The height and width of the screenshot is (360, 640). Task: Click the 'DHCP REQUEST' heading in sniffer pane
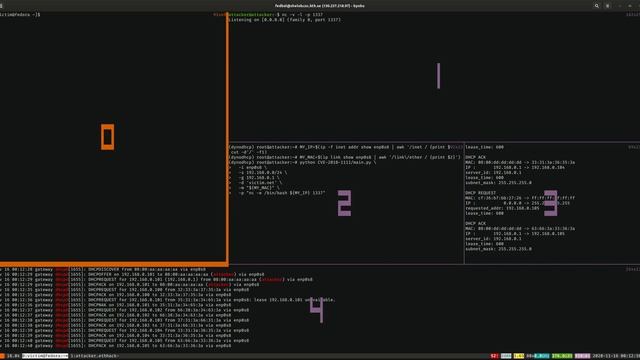(x=480, y=193)
